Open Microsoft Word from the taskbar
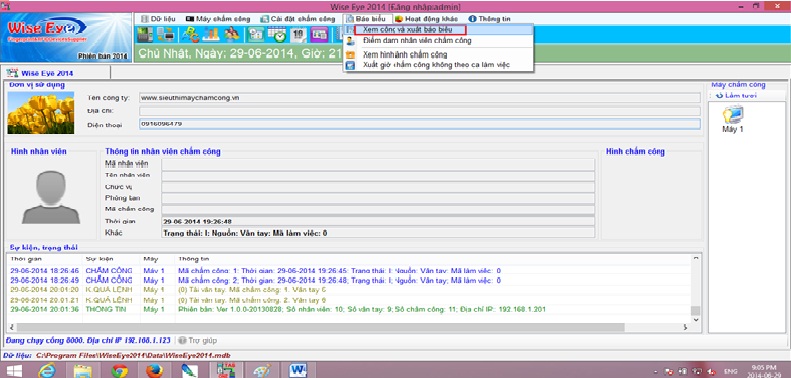Viewport: 791px width, 378px height. [297, 370]
